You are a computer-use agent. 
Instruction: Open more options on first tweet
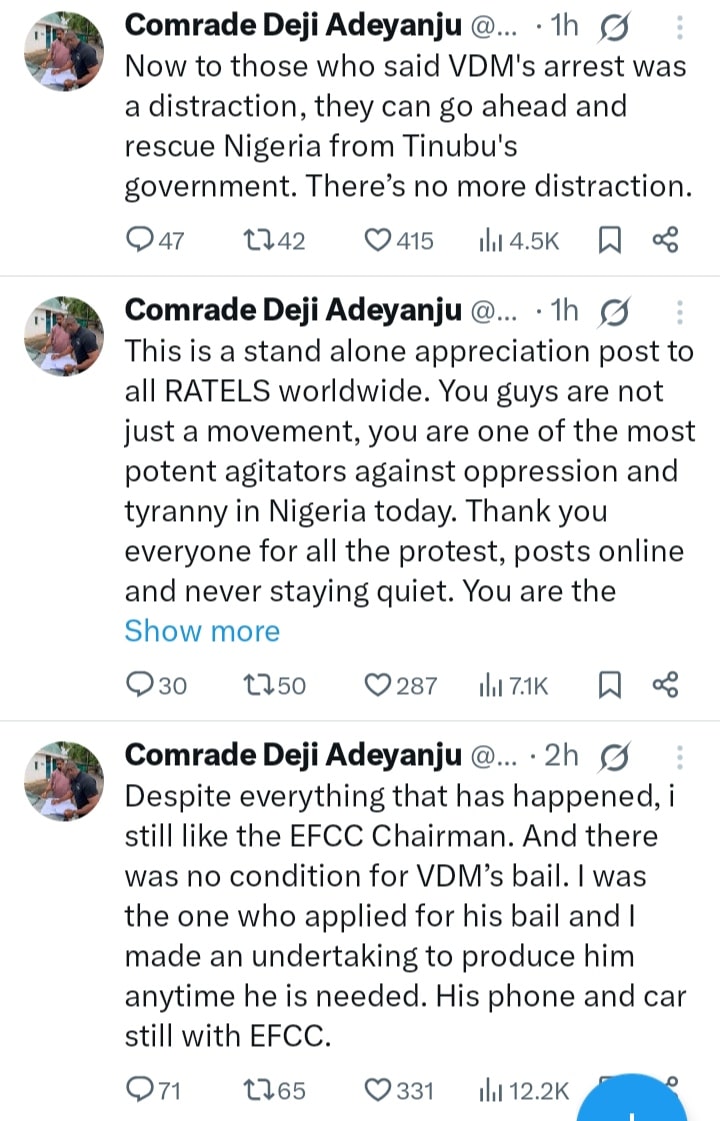[x=680, y=27]
